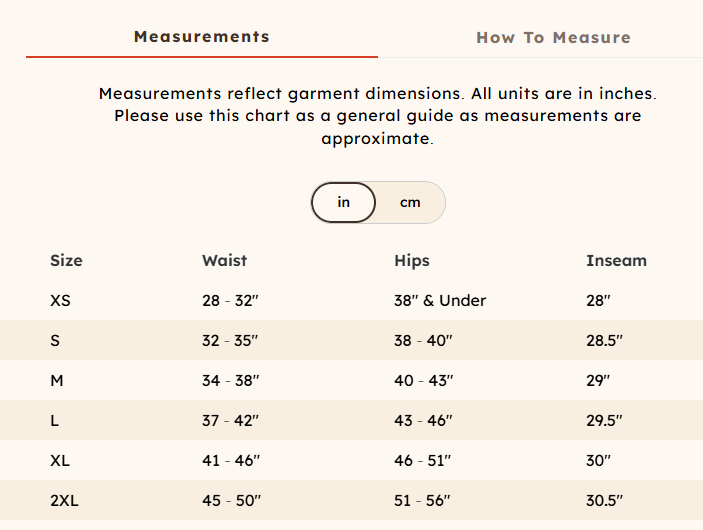This screenshot has height=530, width=703.
Task: Select the XS size row label
Action: point(61,300)
